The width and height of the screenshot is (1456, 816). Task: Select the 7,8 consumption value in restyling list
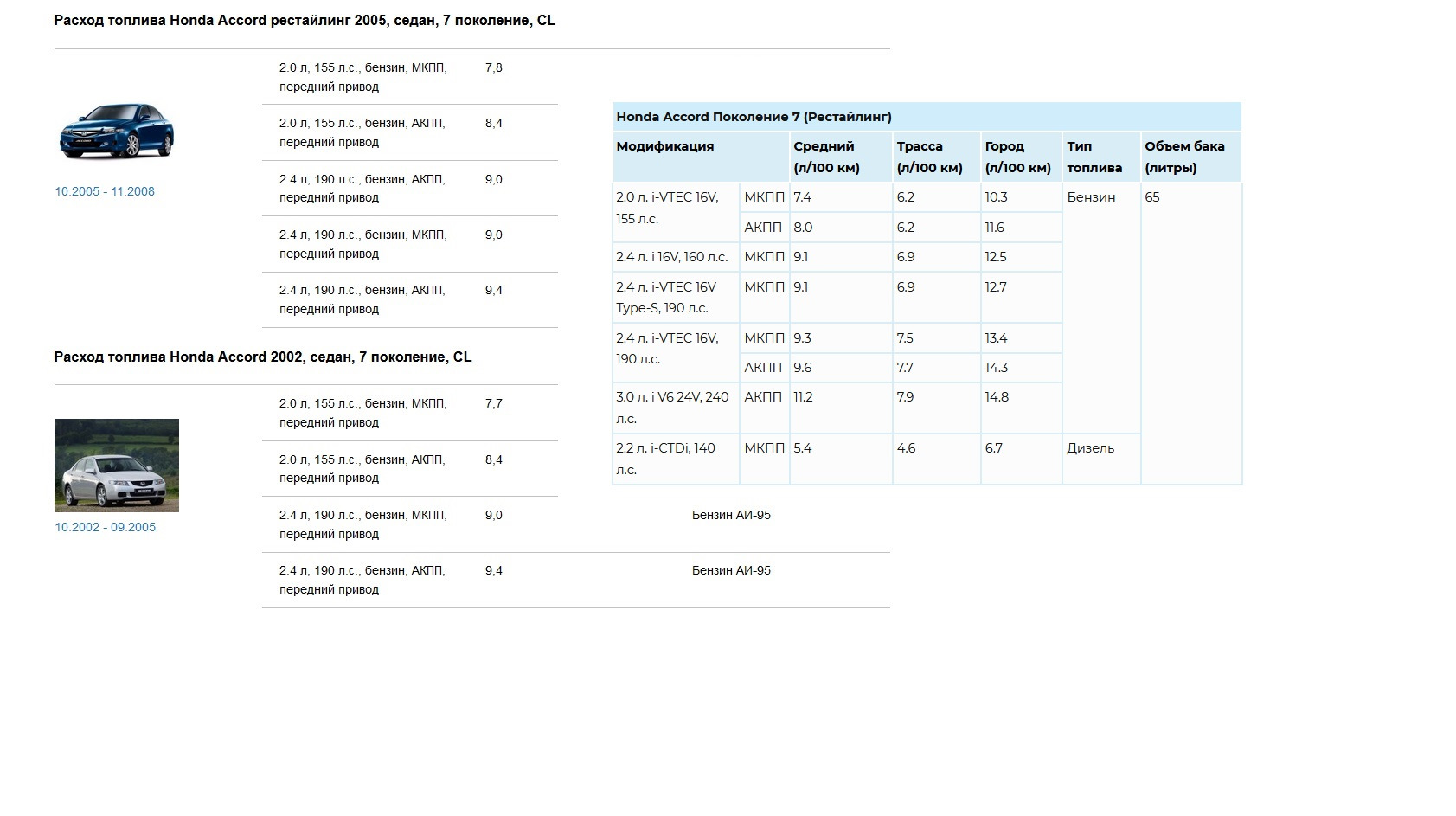coord(494,67)
